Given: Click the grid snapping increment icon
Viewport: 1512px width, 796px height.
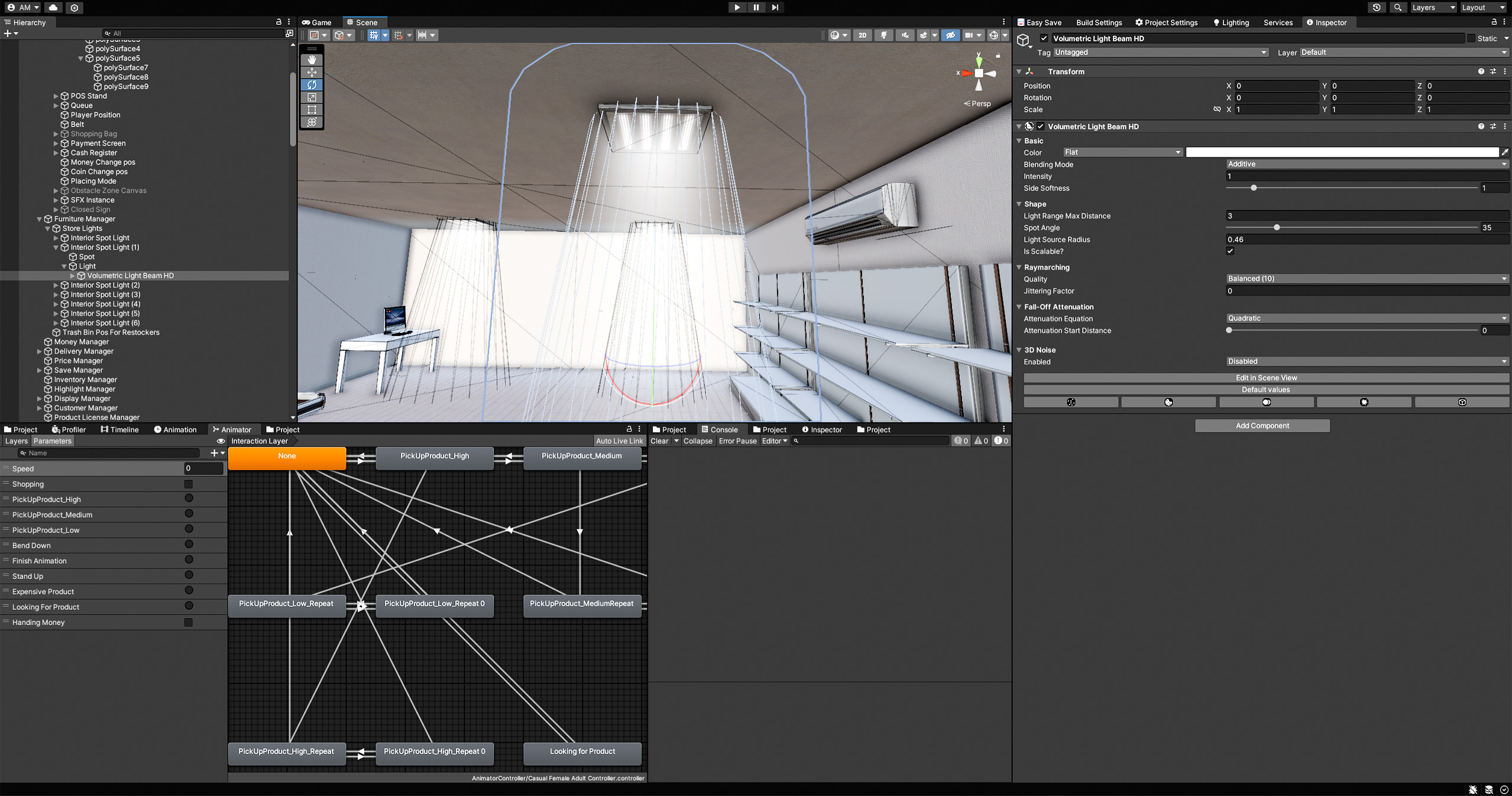Looking at the screenshot, I should point(399,35).
